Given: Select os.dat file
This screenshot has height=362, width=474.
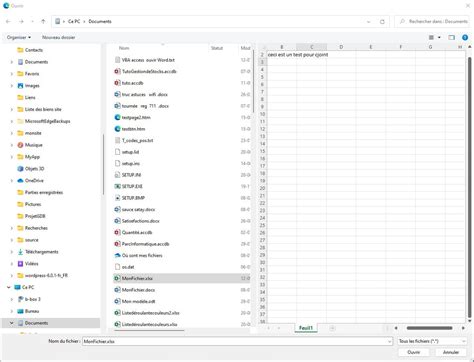Looking at the screenshot, I should (x=128, y=267).
